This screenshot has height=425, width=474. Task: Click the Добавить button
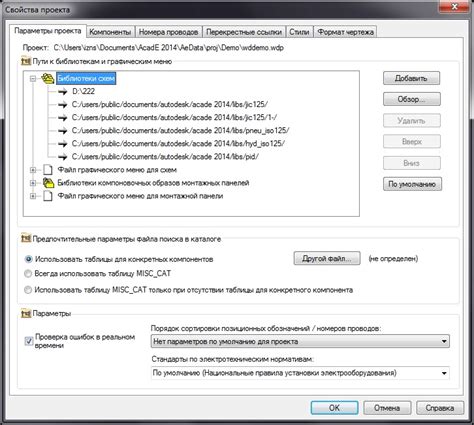tap(411, 78)
